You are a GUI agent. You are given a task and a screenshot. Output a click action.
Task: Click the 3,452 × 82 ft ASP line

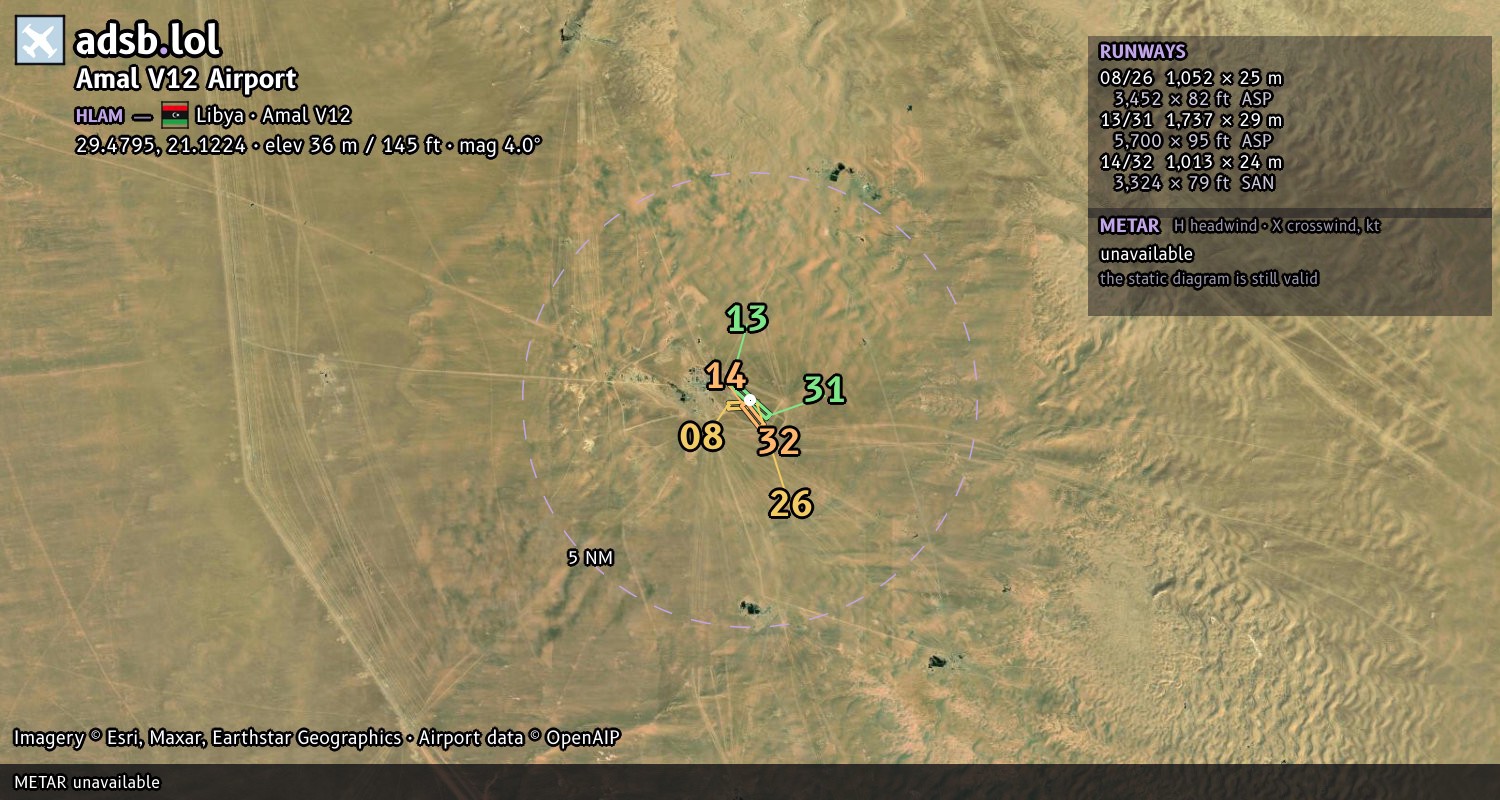click(x=1194, y=98)
